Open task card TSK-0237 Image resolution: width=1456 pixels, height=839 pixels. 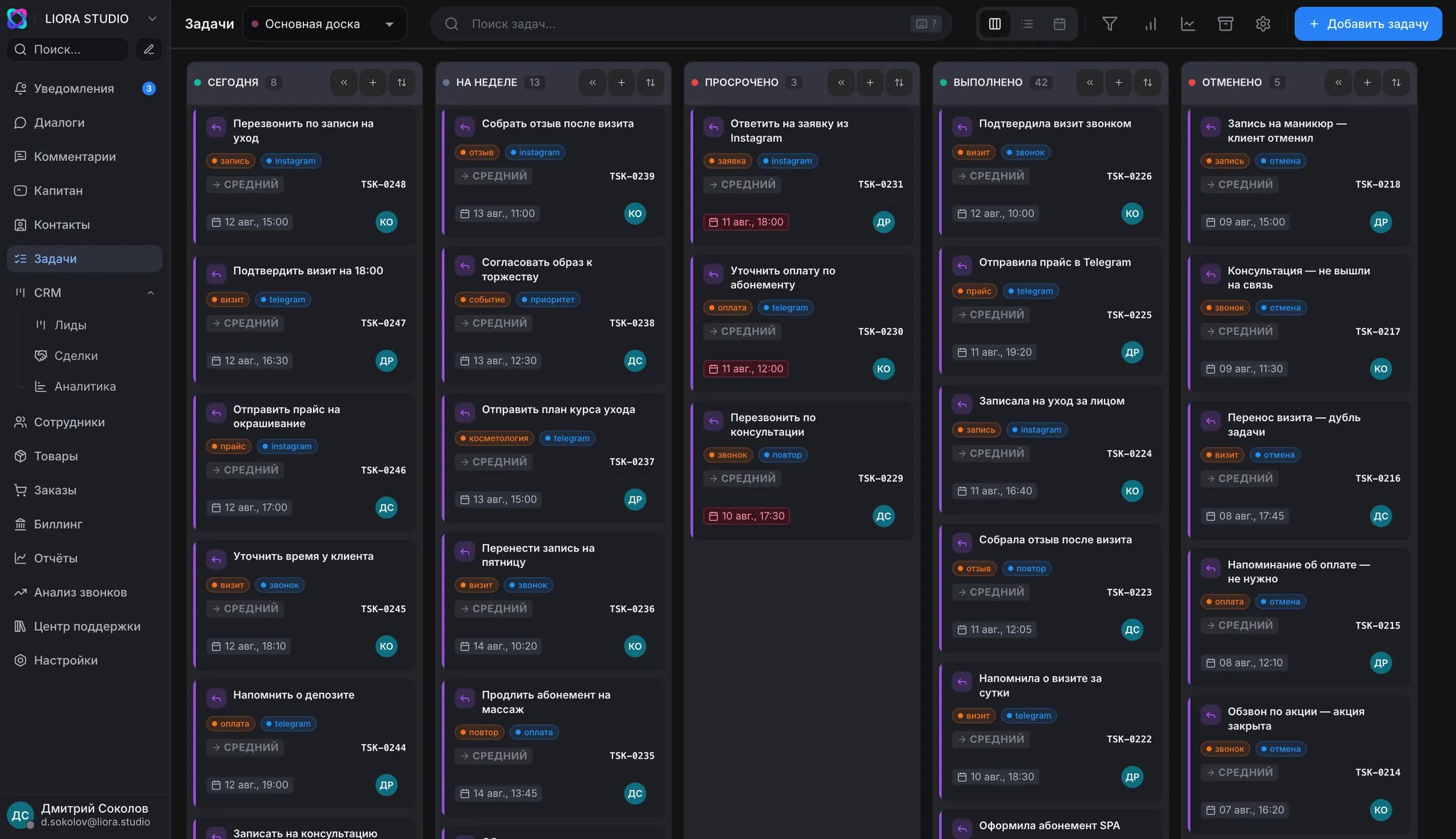[x=553, y=458]
